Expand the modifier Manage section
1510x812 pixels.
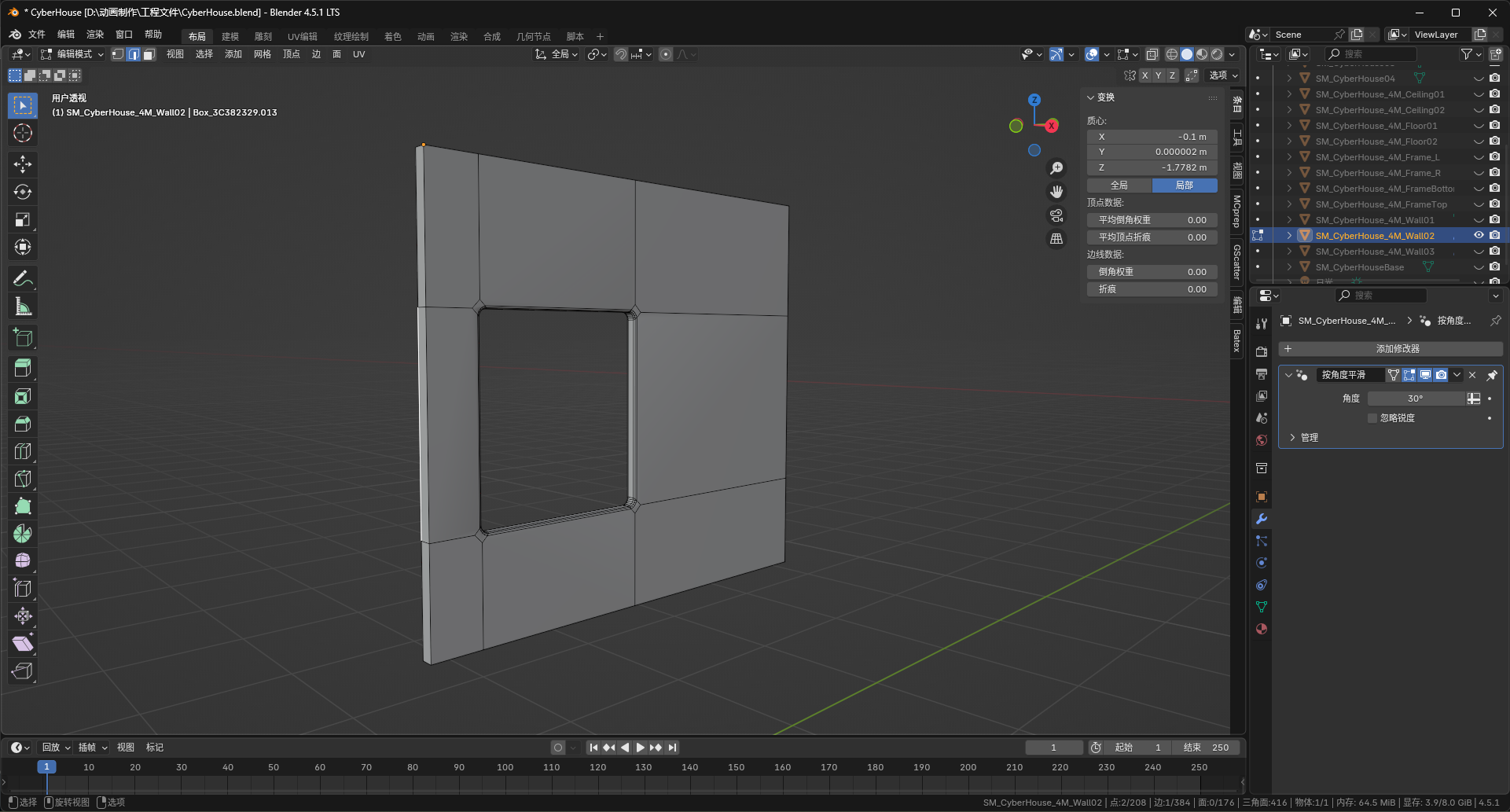(x=1292, y=438)
